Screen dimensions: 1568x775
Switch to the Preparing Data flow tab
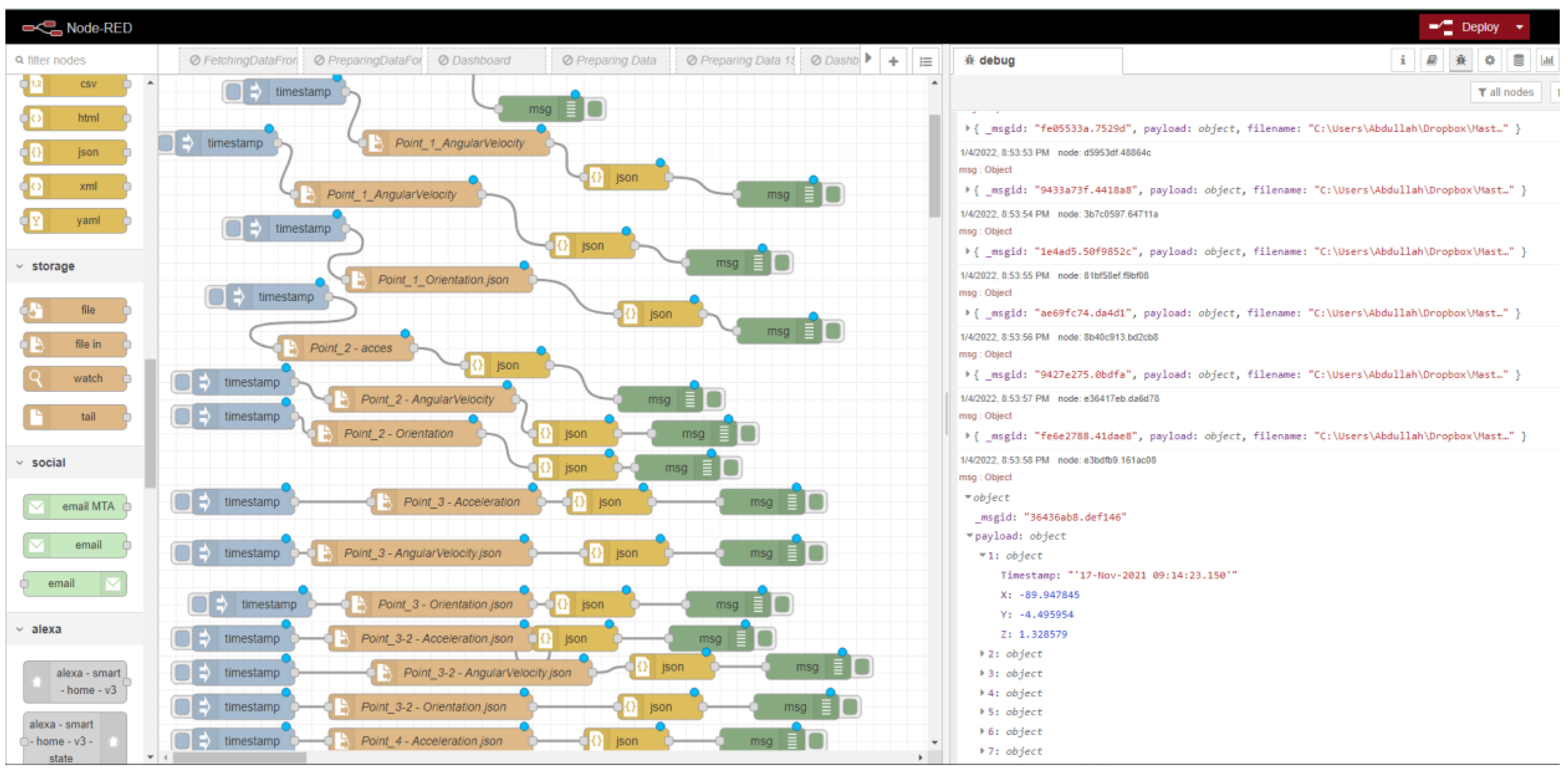click(x=609, y=60)
